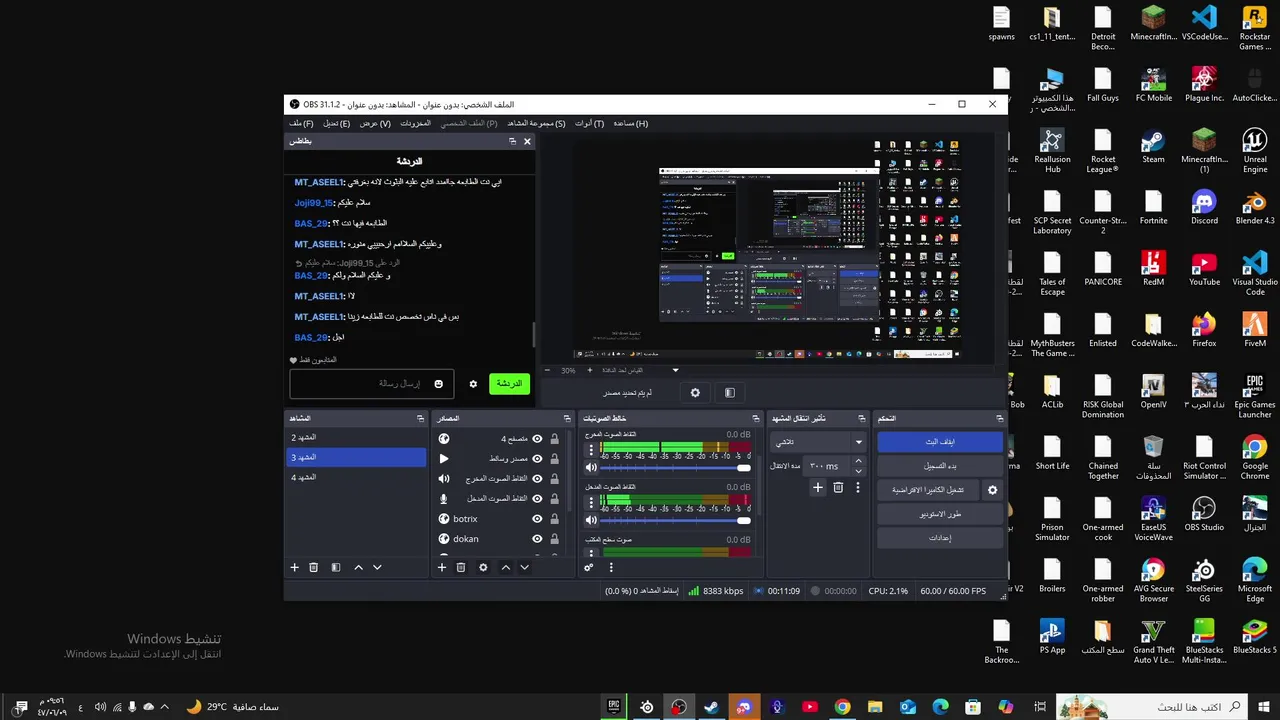The width and height of the screenshot is (1280, 720).
Task: Delete selected scene with trash icon
Action: [313, 567]
